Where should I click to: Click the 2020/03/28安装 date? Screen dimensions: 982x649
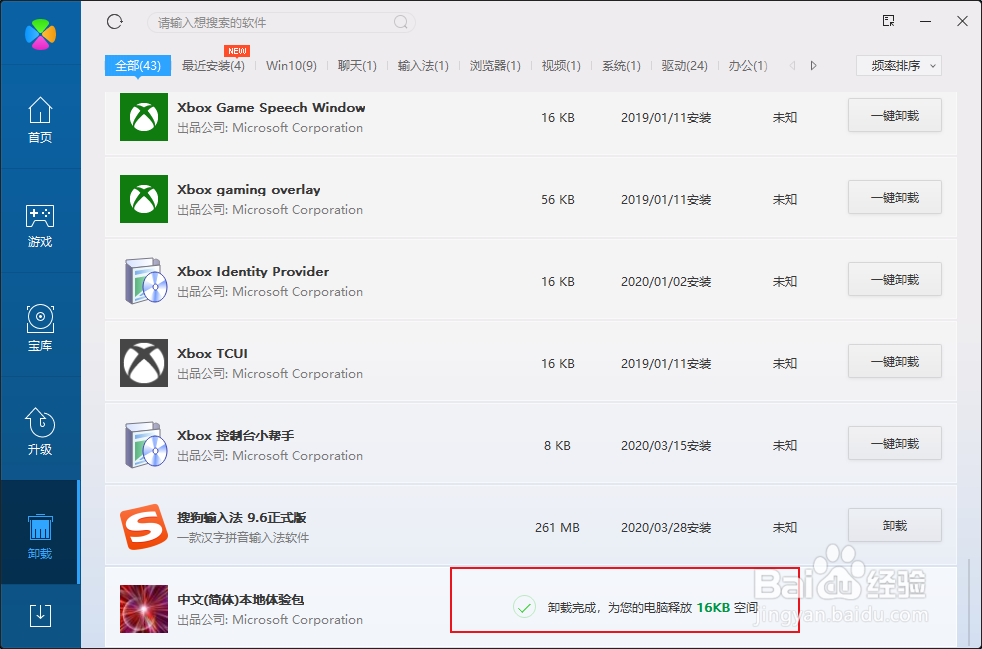click(x=666, y=527)
